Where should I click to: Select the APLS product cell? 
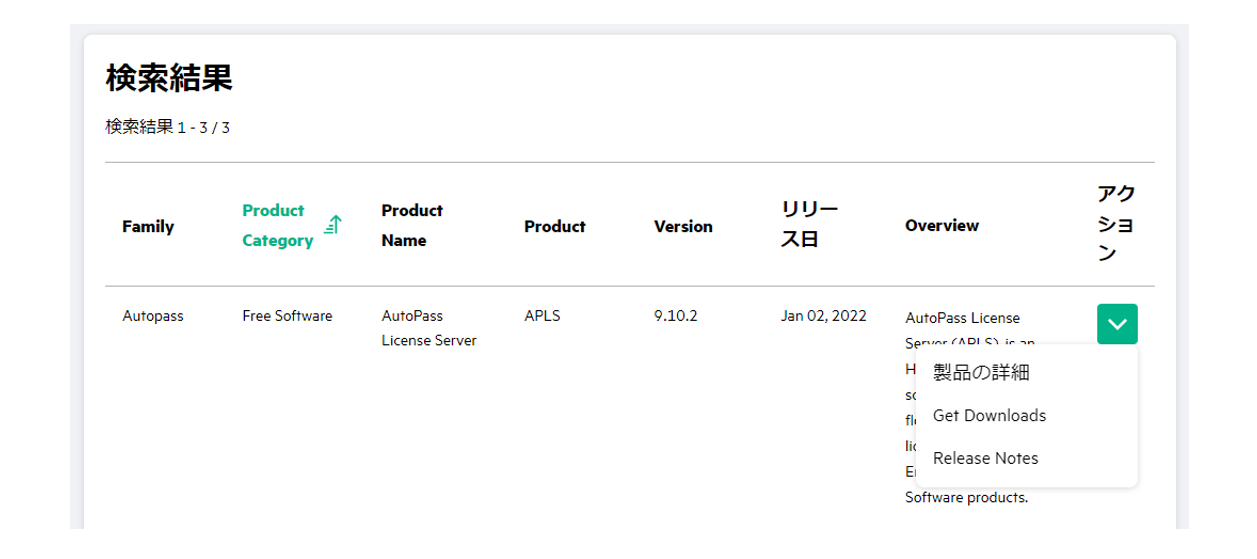(542, 316)
